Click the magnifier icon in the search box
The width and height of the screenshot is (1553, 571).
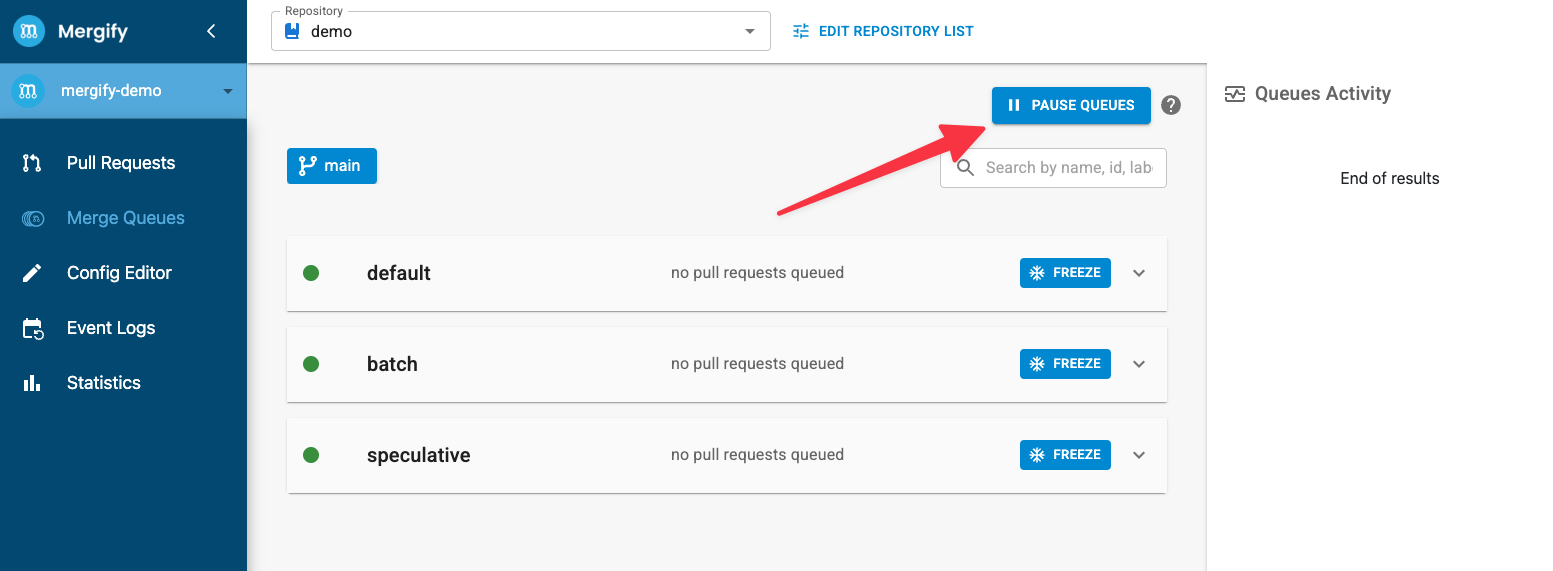(x=965, y=168)
